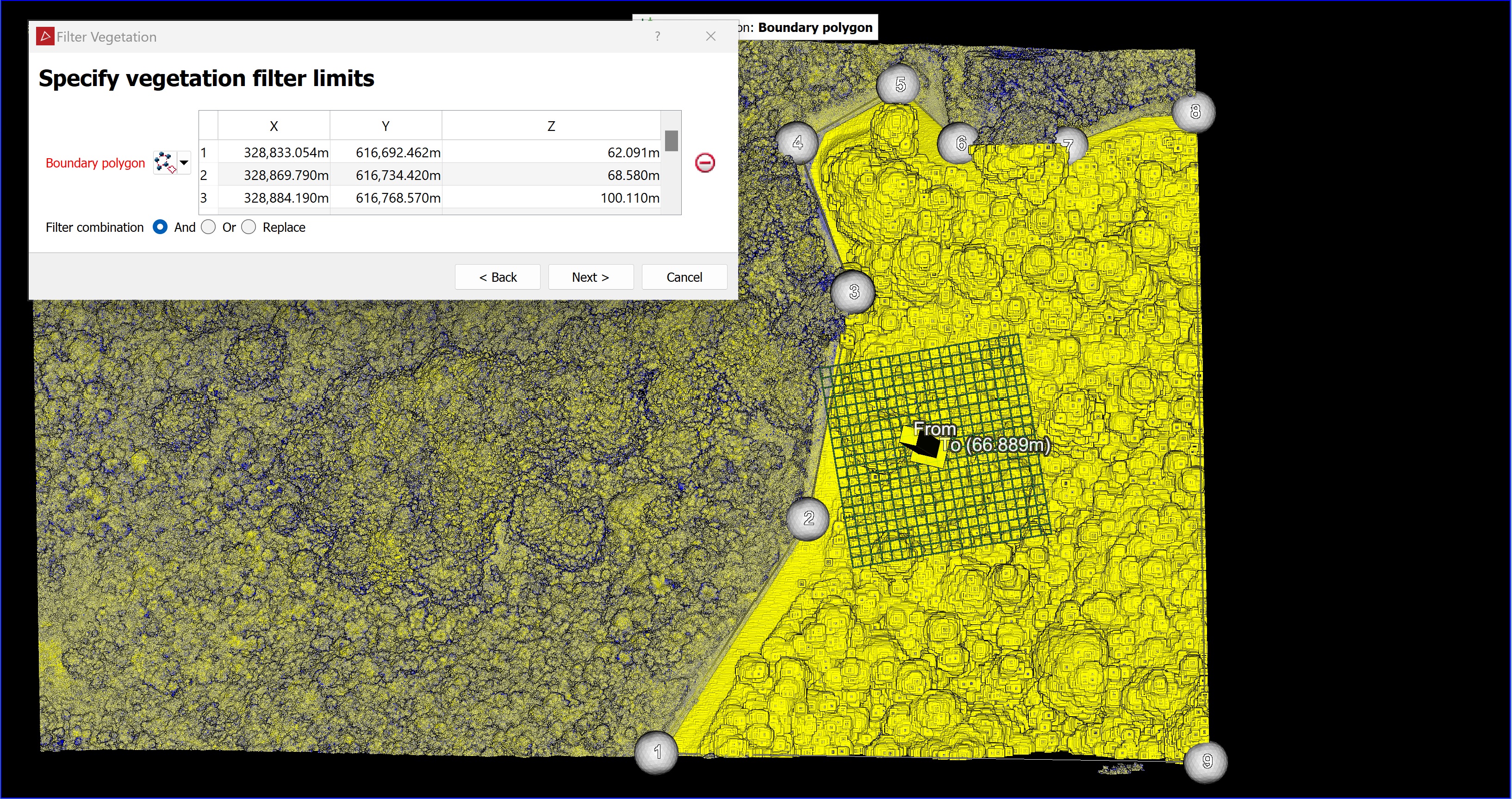Select polygon vertex marker 9
The image size is (1512, 799).
tap(1206, 762)
